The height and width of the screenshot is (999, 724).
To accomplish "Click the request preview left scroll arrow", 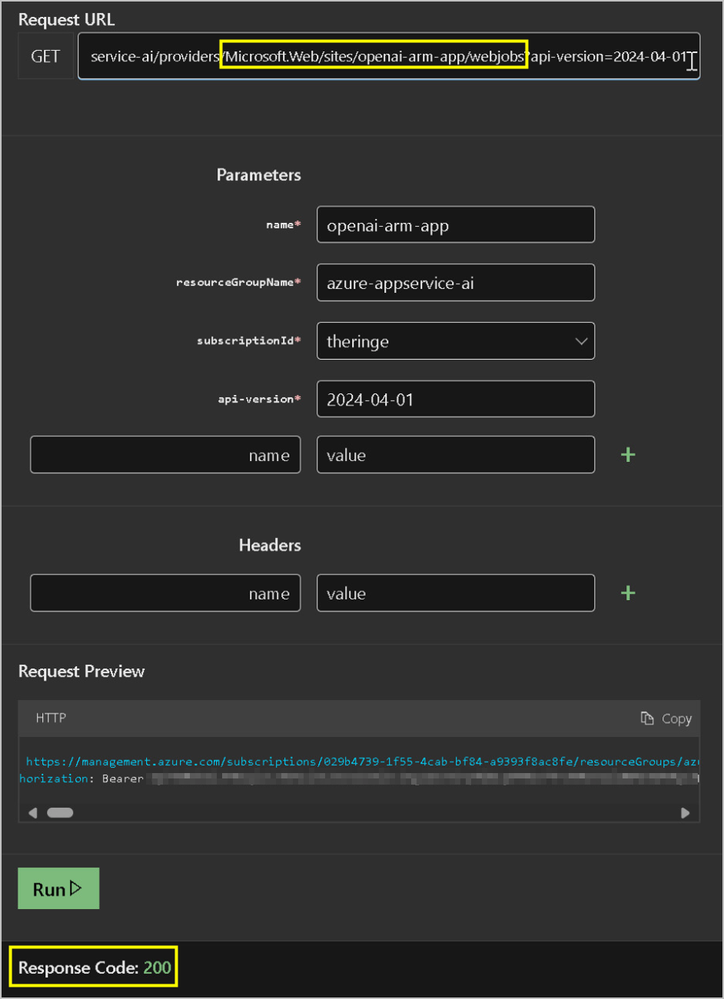I will click(x=33, y=812).
